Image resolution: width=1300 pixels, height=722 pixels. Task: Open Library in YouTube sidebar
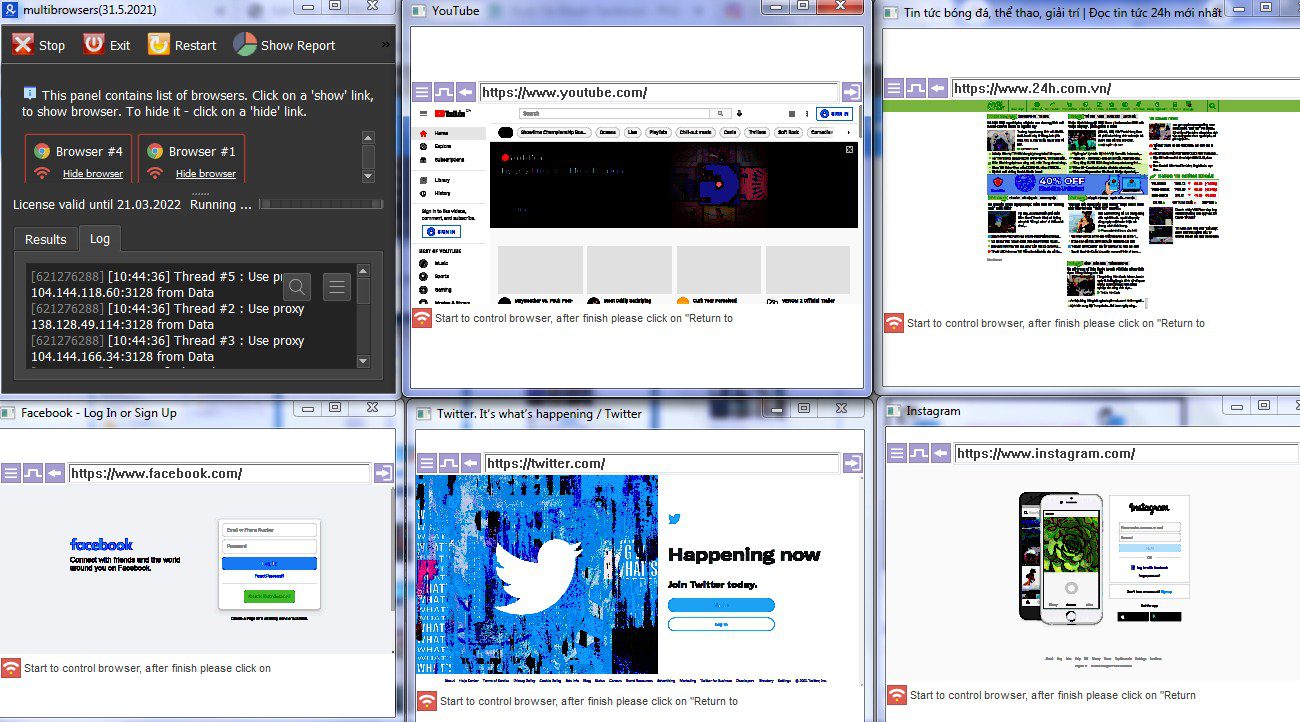click(436, 180)
